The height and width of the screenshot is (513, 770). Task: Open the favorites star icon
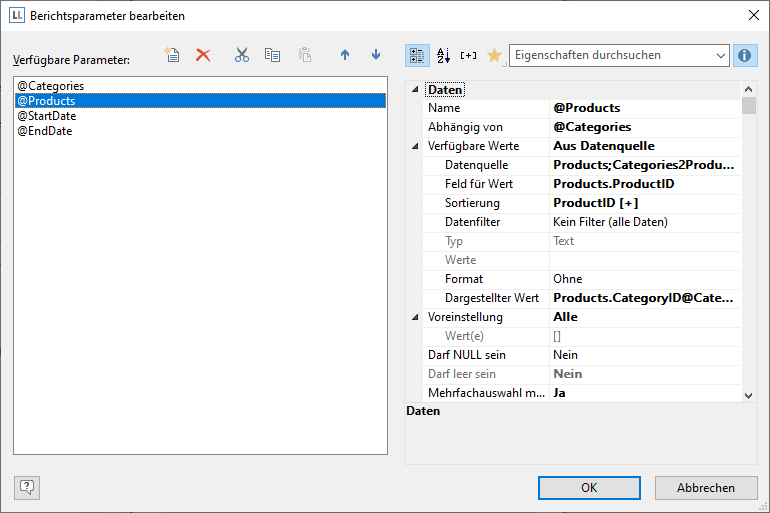[x=494, y=55]
